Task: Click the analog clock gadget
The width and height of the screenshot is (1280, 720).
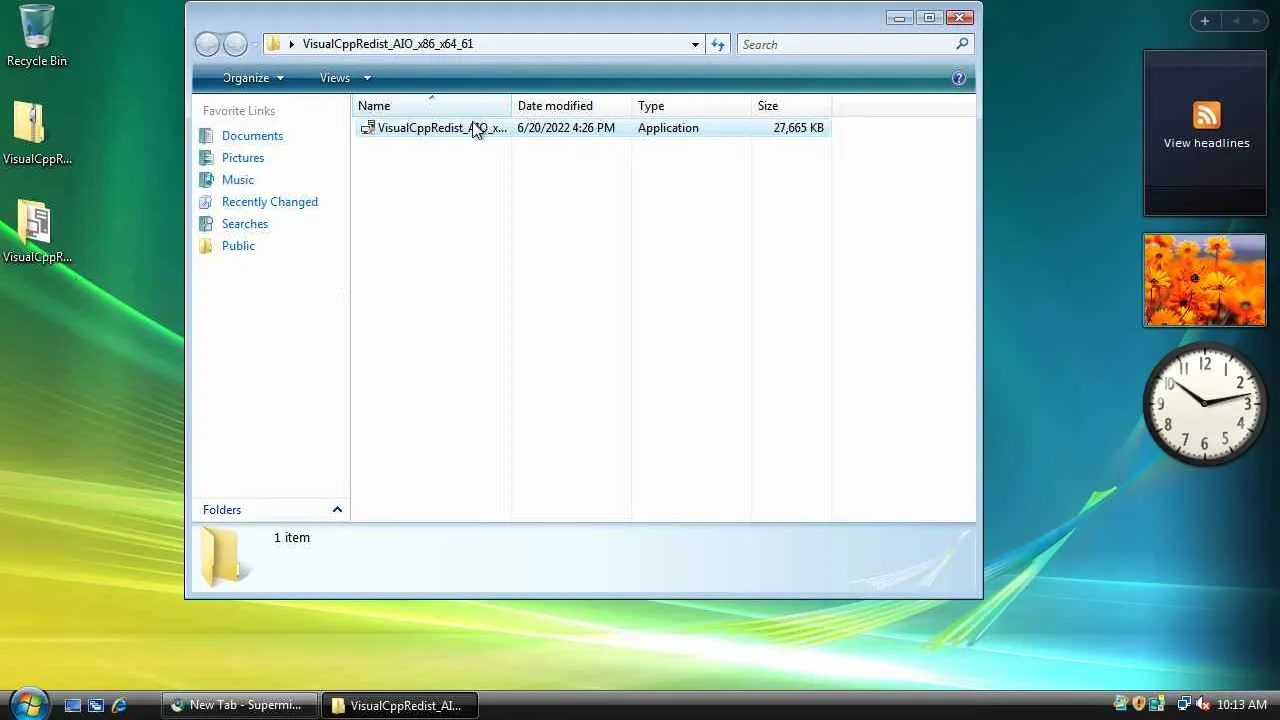Action: [1205, 403]
